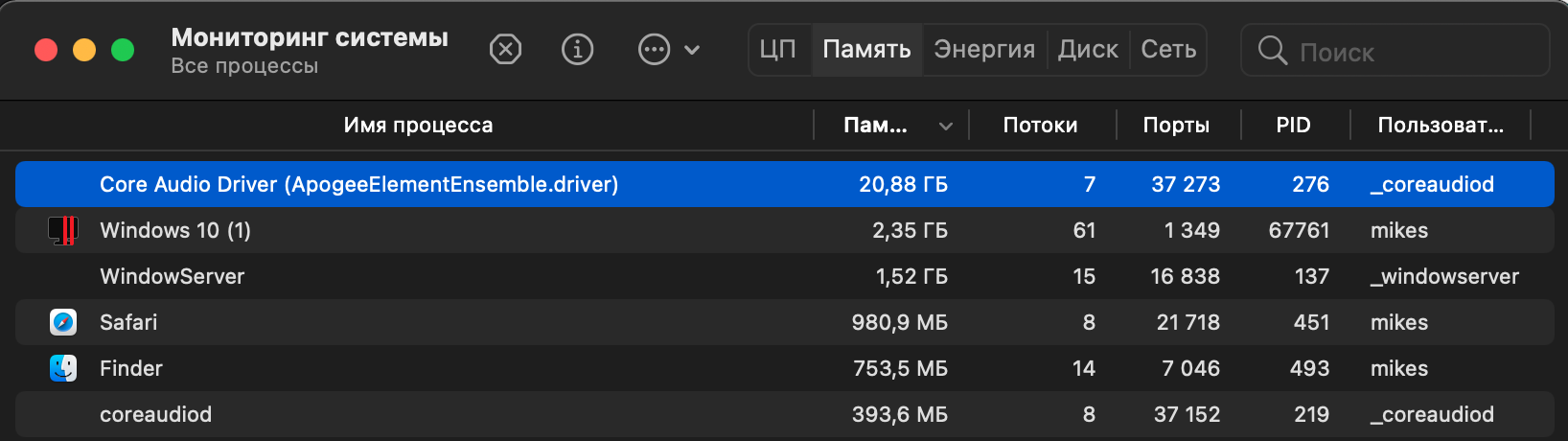Sort by Потоки column header

(x=1040, y=126)
